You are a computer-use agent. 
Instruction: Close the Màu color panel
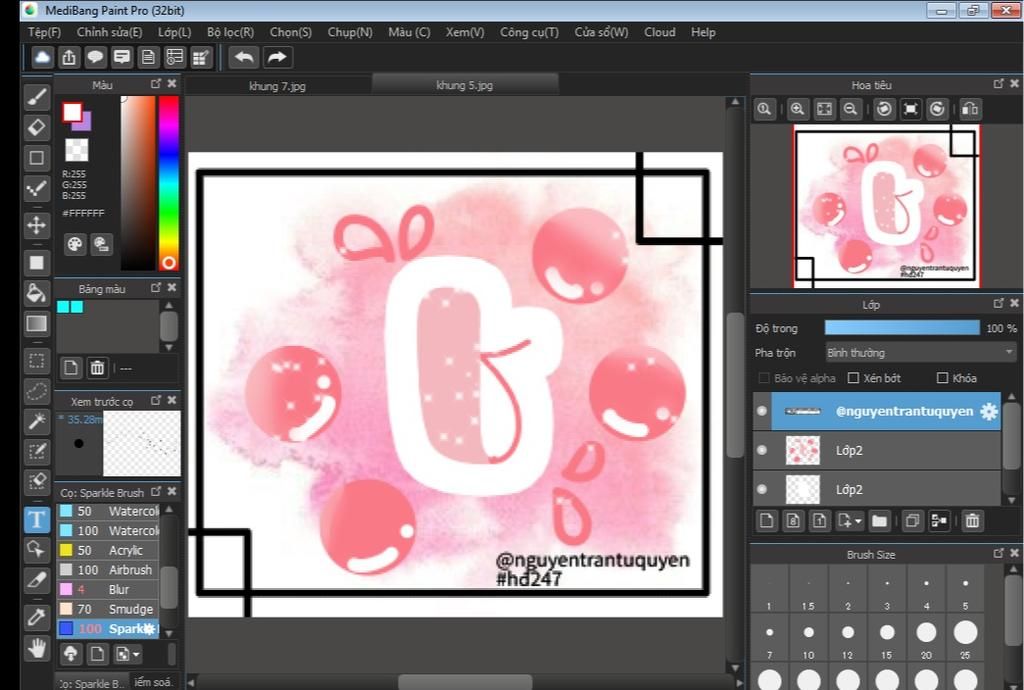[172, 84]
